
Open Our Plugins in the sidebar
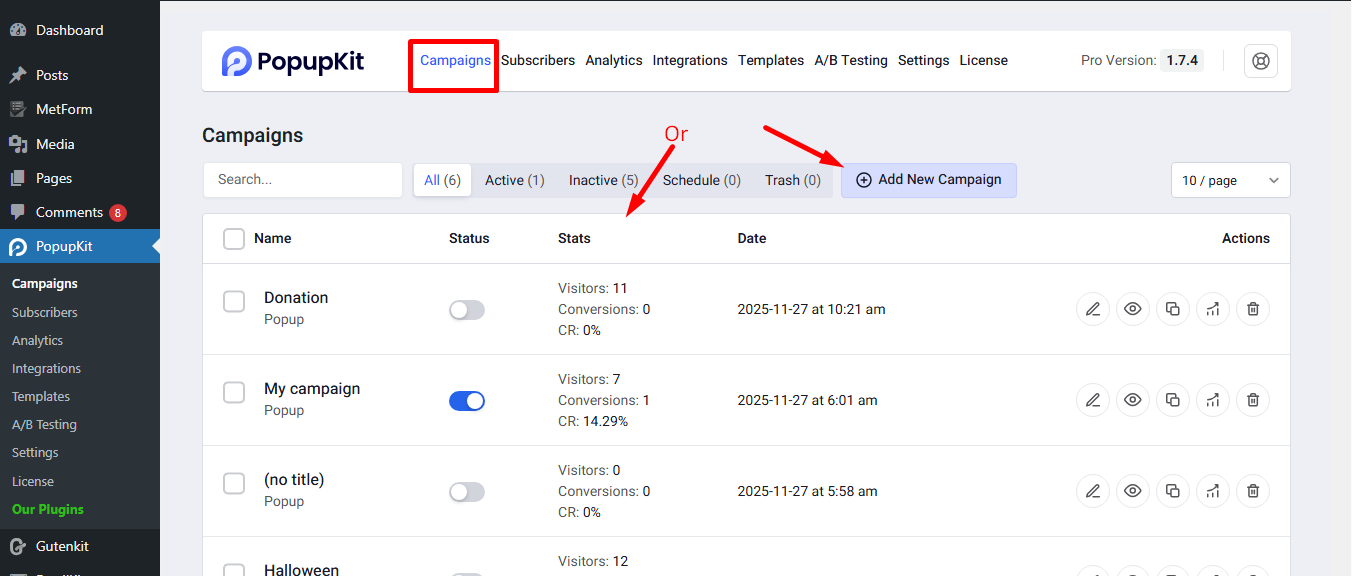click(46, 509)
